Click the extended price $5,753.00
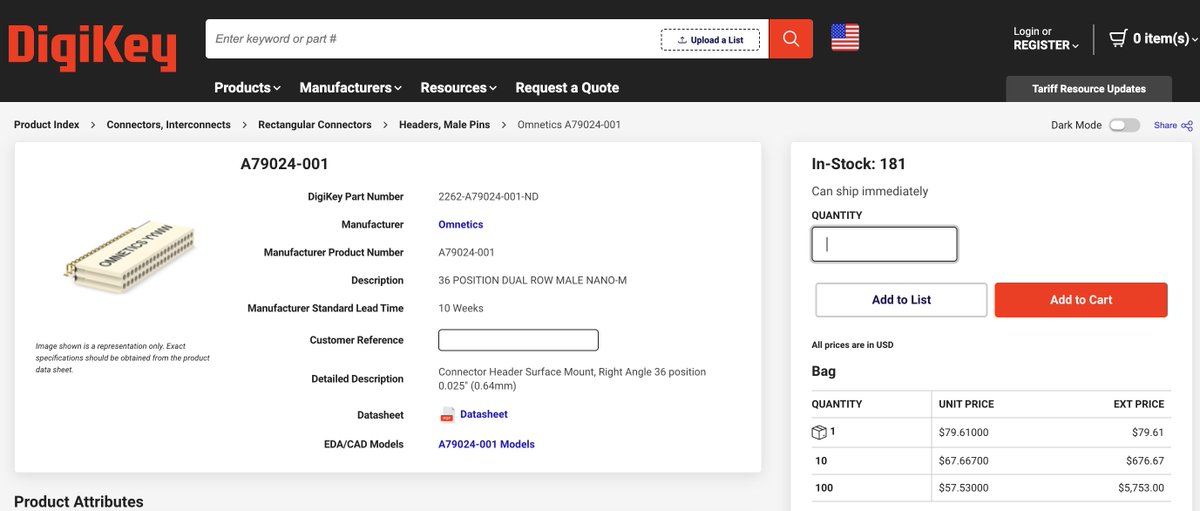1200x511 pixels. (x=1141, y=488)
